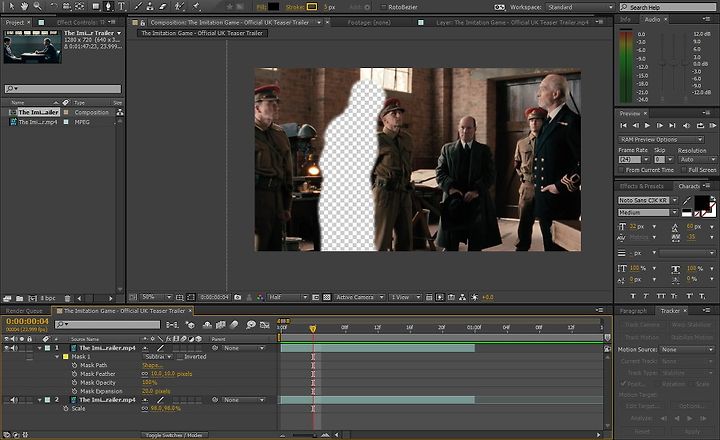Enable motion blur icon in timeline
Screen dimensions: 720x440
tap(234, 325)
